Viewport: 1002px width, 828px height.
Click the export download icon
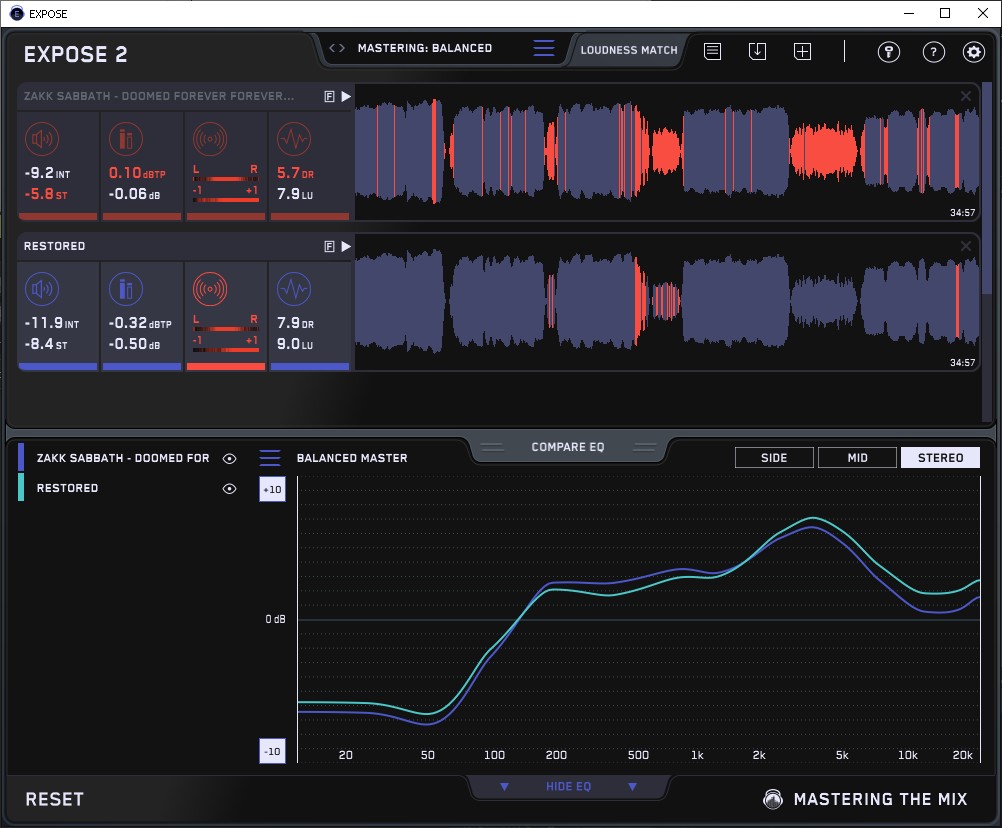(757, 52)
